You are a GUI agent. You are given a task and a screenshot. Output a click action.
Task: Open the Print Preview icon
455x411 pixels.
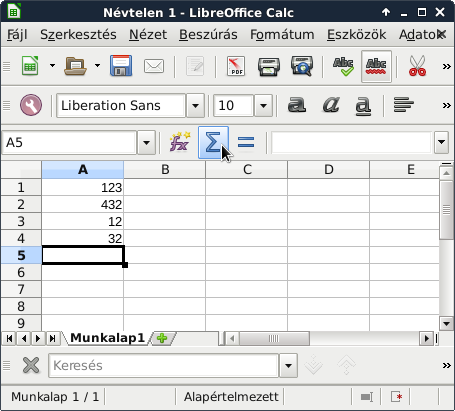[302, 66]
